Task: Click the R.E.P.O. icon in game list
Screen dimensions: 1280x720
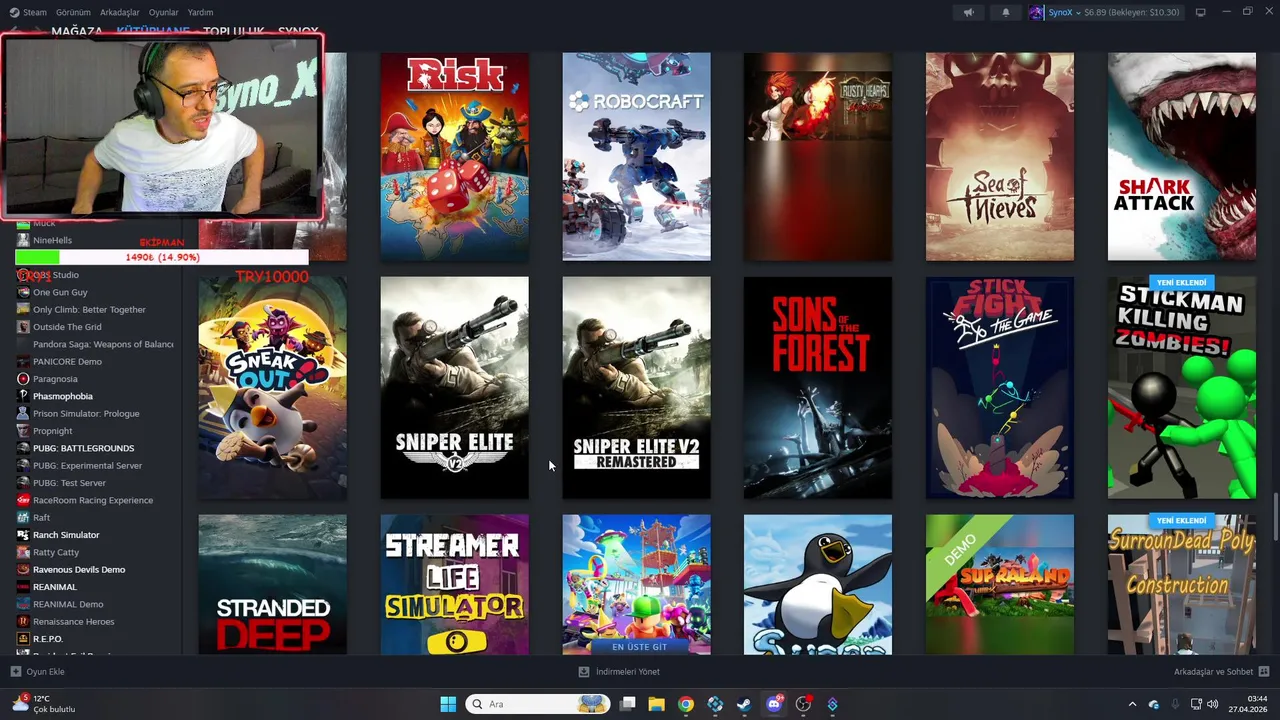Action: click(x=23, y=639)
